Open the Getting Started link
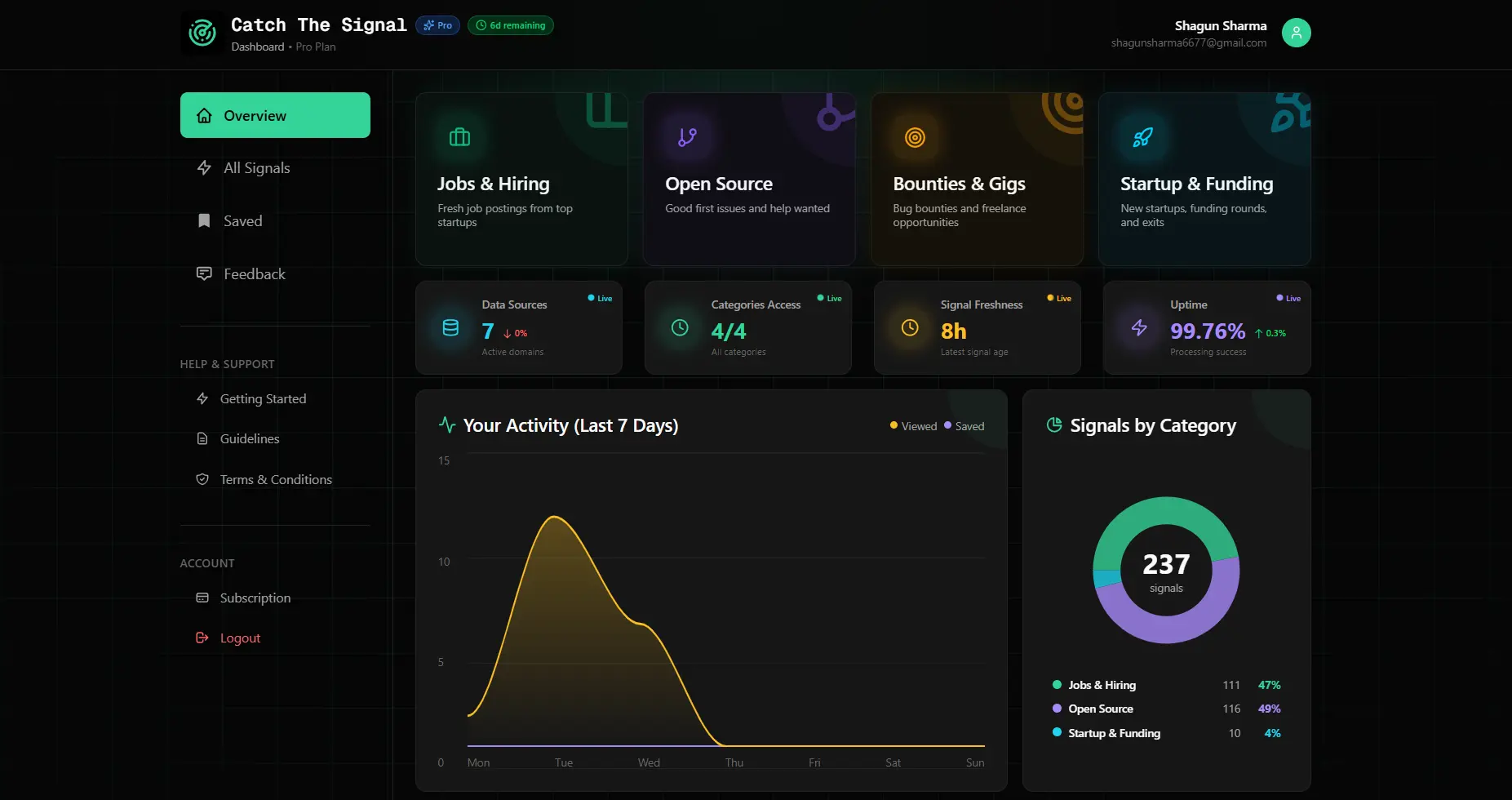This screenshot has height=800, width=1512. tap(262, 399)
